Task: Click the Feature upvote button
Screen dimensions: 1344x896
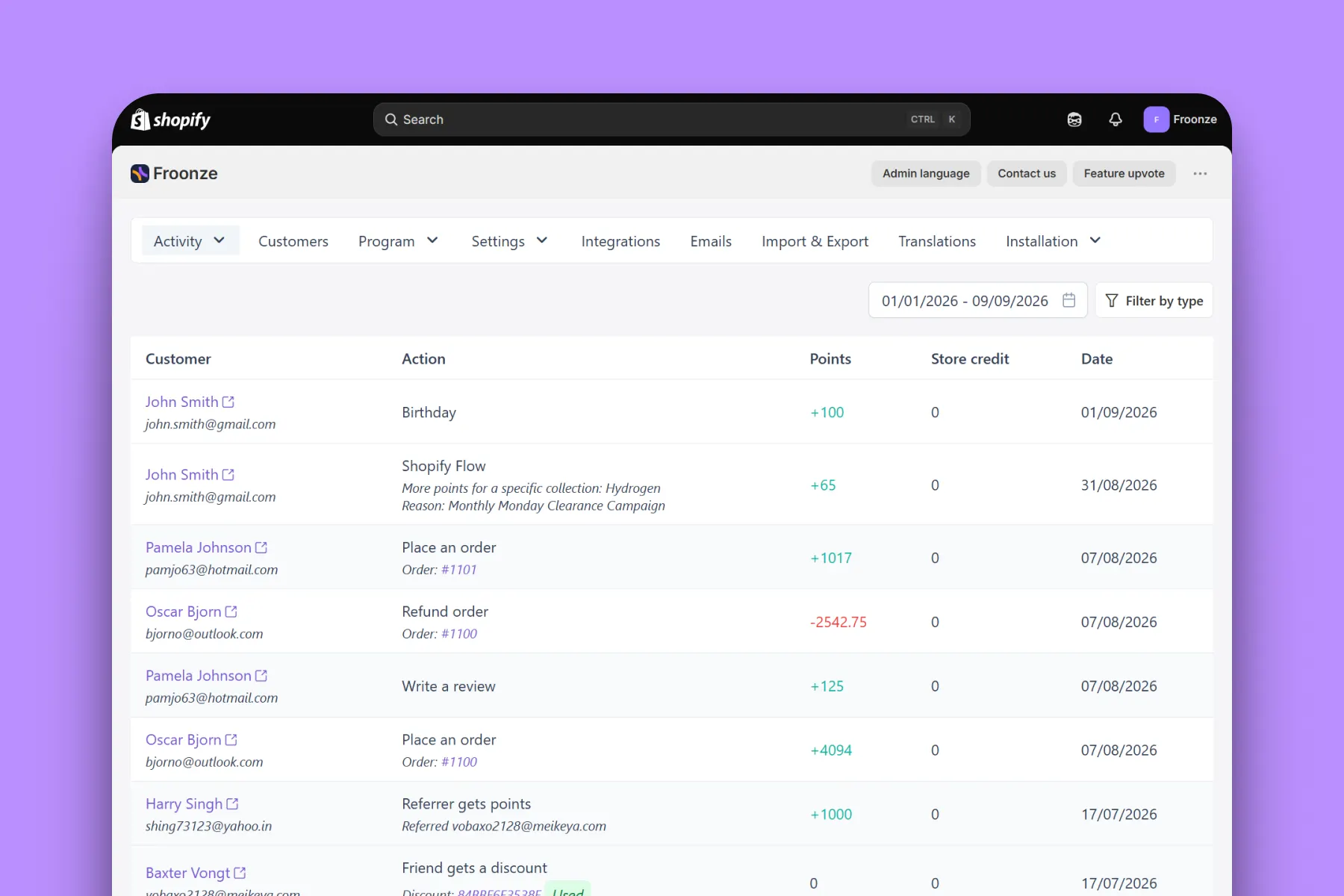Action: pyautogui.click(x=1124, y=173)
